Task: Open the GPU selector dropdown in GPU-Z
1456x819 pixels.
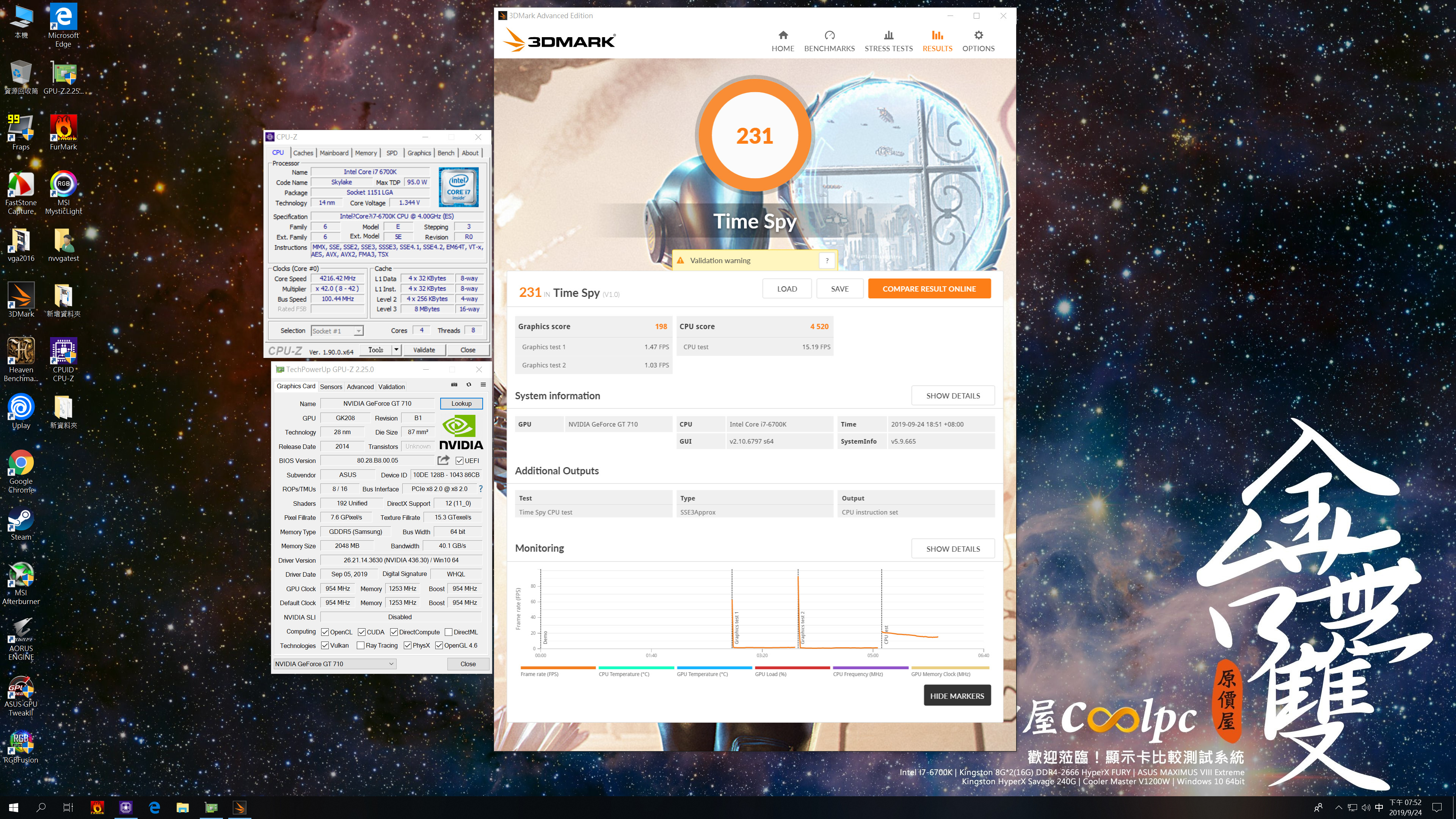Action: point(334,664)
